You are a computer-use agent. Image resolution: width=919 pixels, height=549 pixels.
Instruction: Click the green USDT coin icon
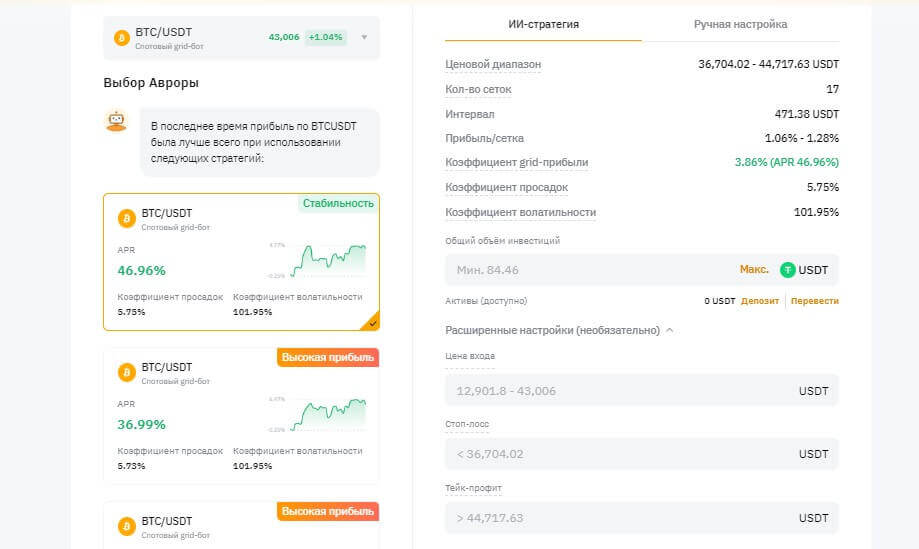788,270
